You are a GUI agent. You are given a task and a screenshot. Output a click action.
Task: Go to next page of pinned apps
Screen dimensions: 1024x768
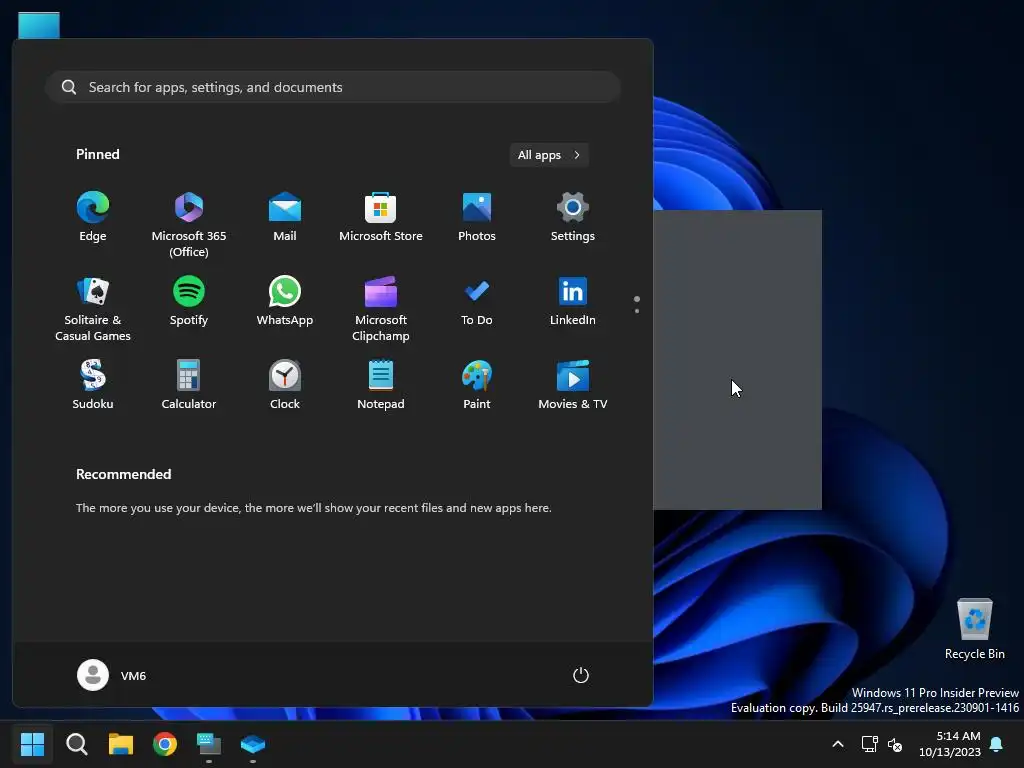coord(637,311)
